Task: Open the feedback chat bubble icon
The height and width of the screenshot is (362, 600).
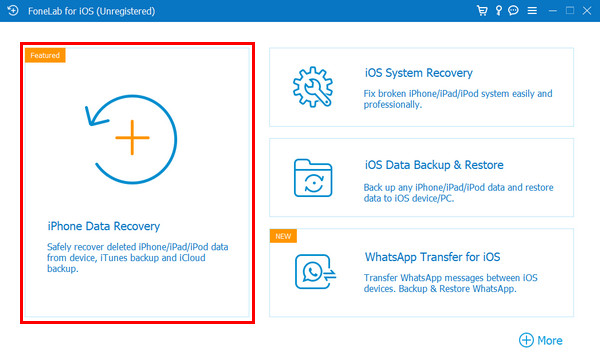Action: (x=513, y=10)
